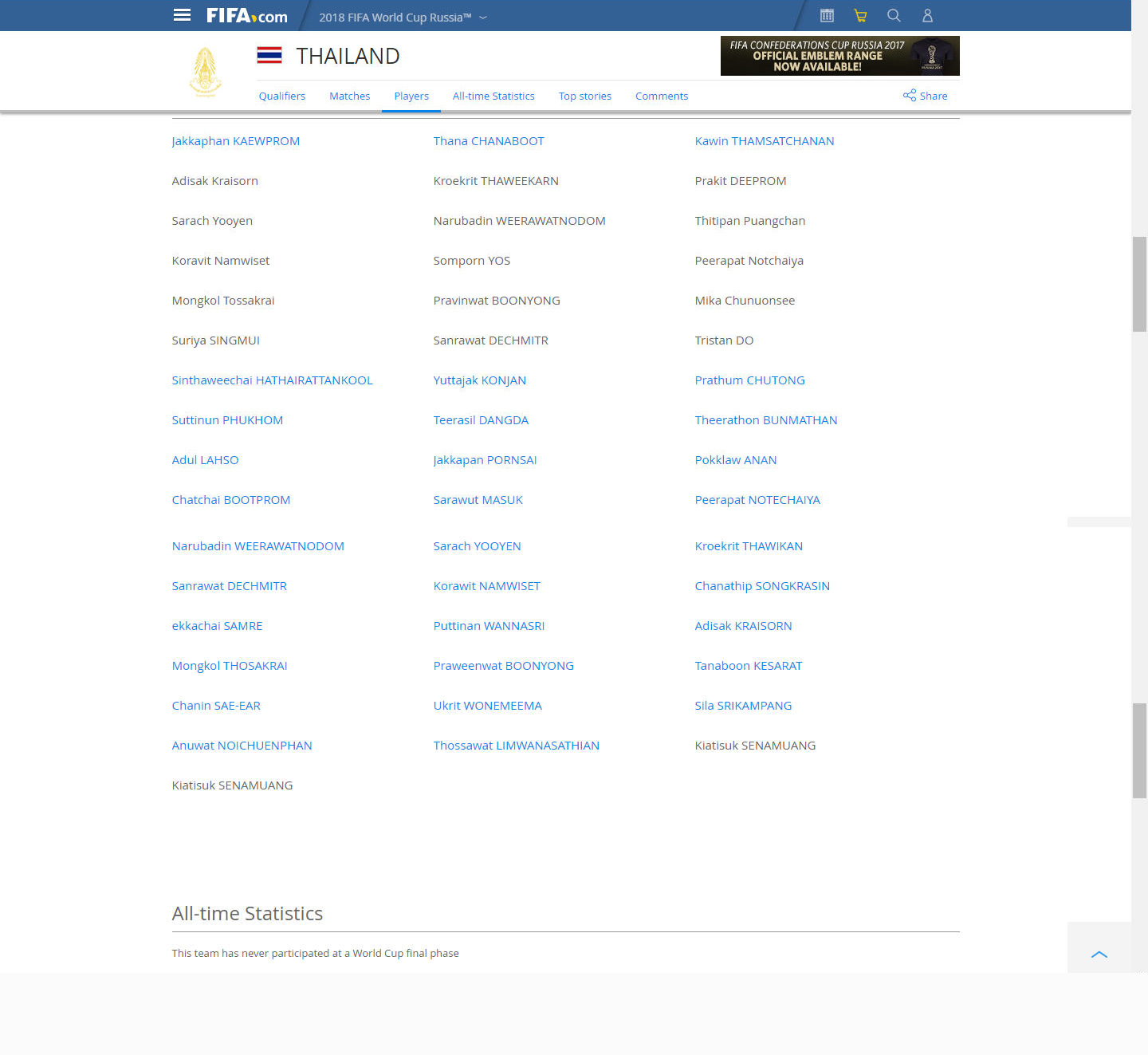Image resolution: width=1148 pixels, height=1055 pixels.
Task: Click the Thailand federation crest
Action: tap(206, 73)
